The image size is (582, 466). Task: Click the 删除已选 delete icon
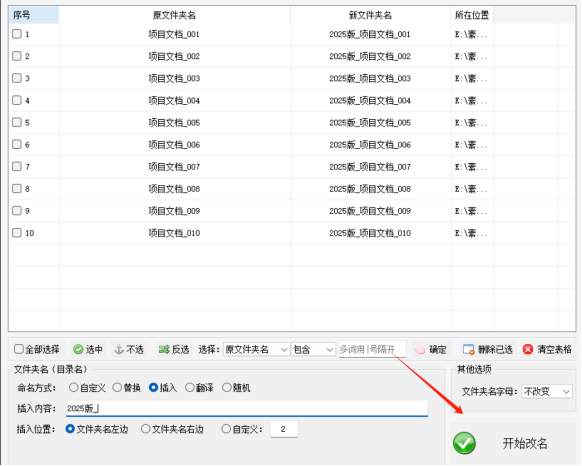pyautogui.click(x=468, y=349)
